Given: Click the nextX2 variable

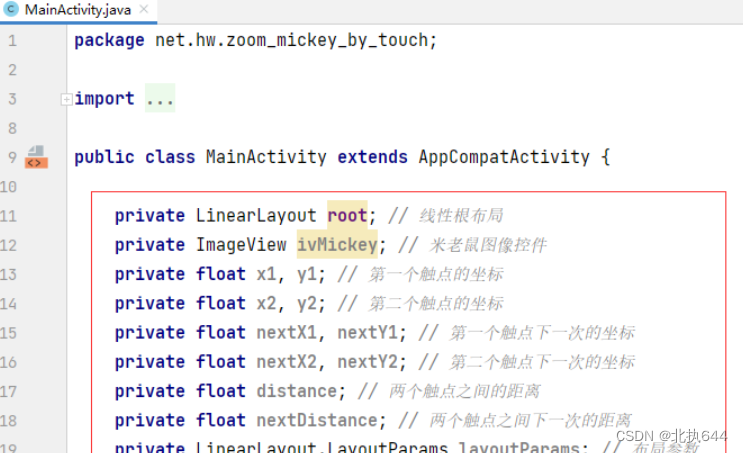Looking at the screenshot, I should [x=286, y=362].
